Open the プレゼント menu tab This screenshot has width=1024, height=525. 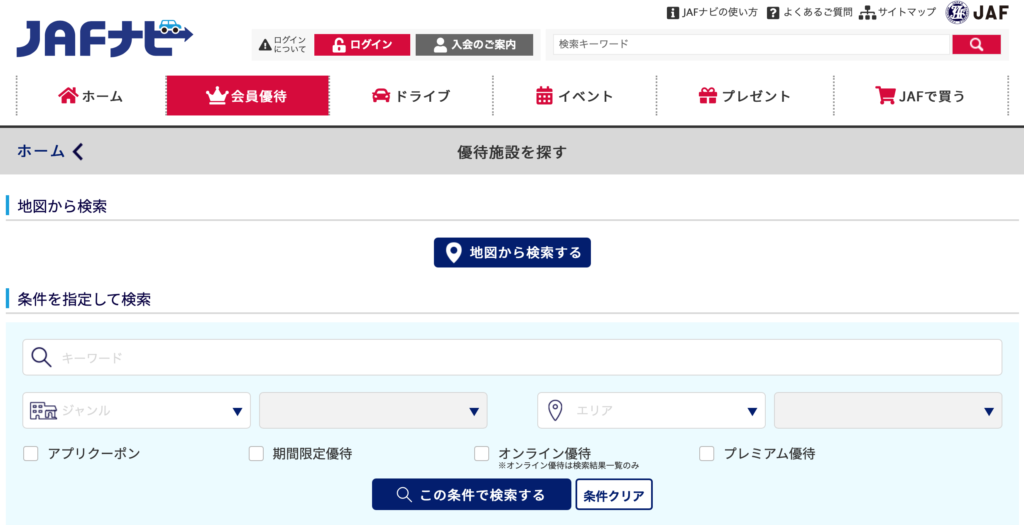point(744,96)
